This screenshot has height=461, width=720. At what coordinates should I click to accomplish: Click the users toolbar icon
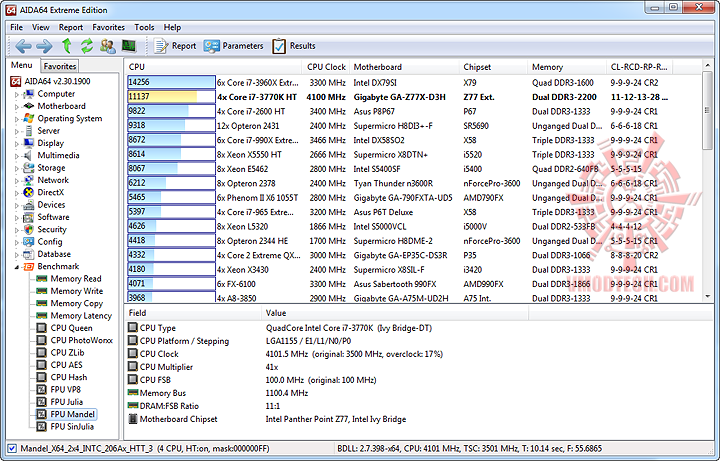tap(108, 46)
